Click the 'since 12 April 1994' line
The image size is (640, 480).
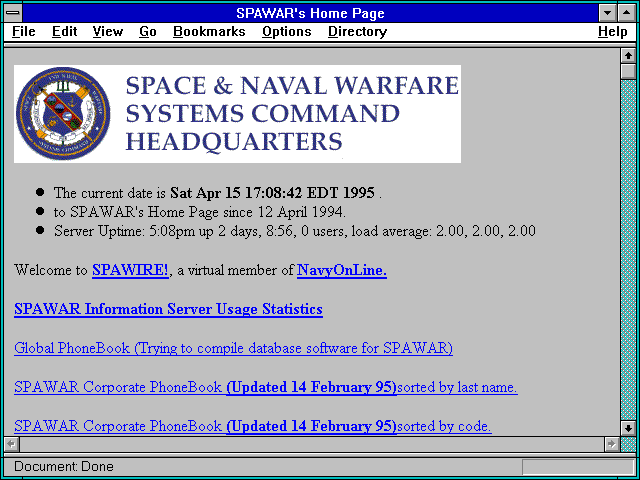200,212
